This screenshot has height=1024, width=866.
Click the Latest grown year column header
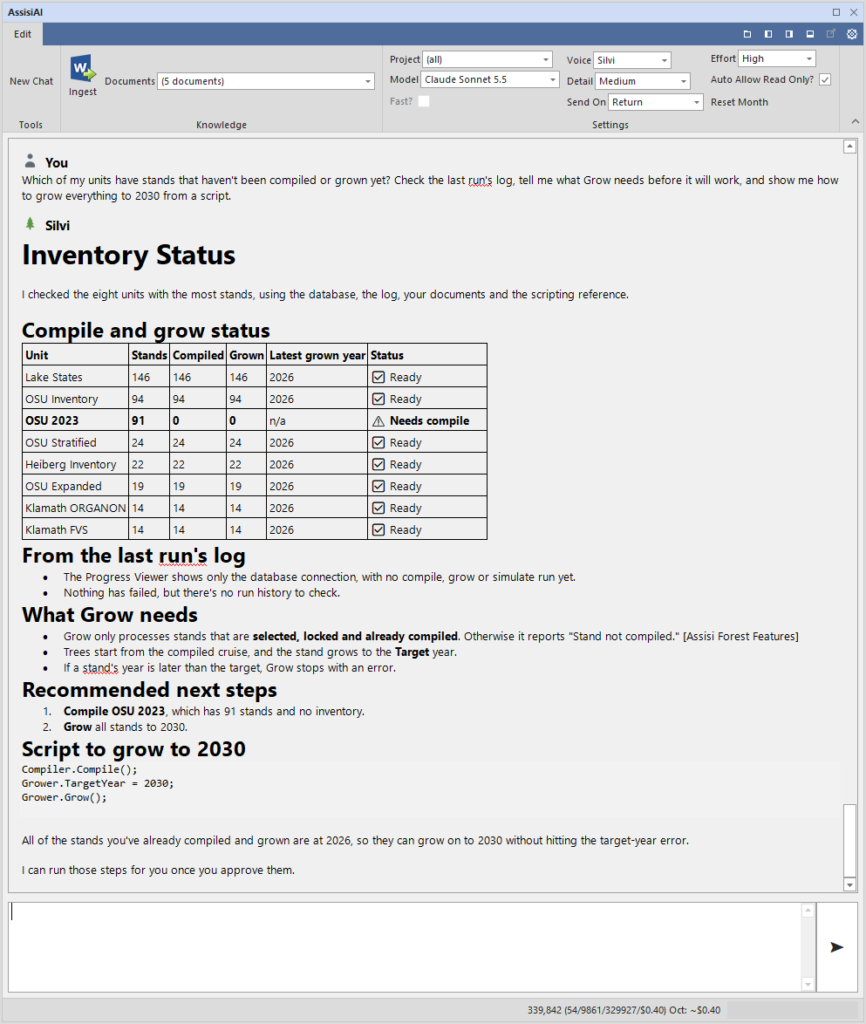pyautogui.click(x=317, y=355)
